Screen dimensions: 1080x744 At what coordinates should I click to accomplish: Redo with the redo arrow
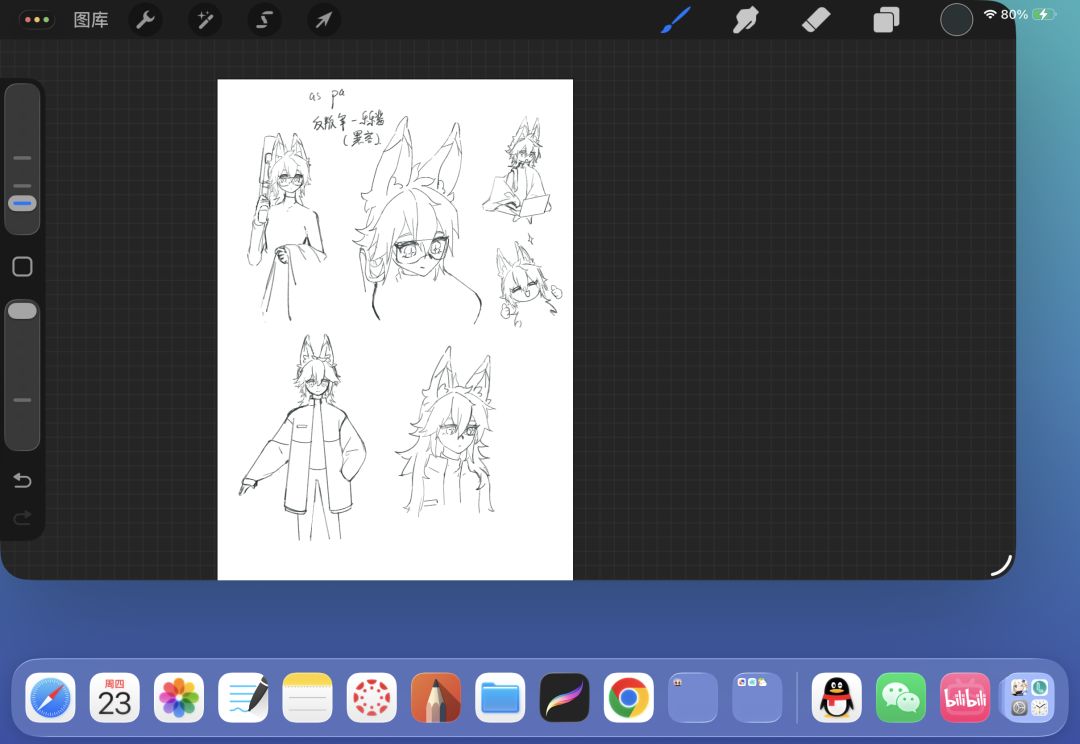[x=22, y=517]
